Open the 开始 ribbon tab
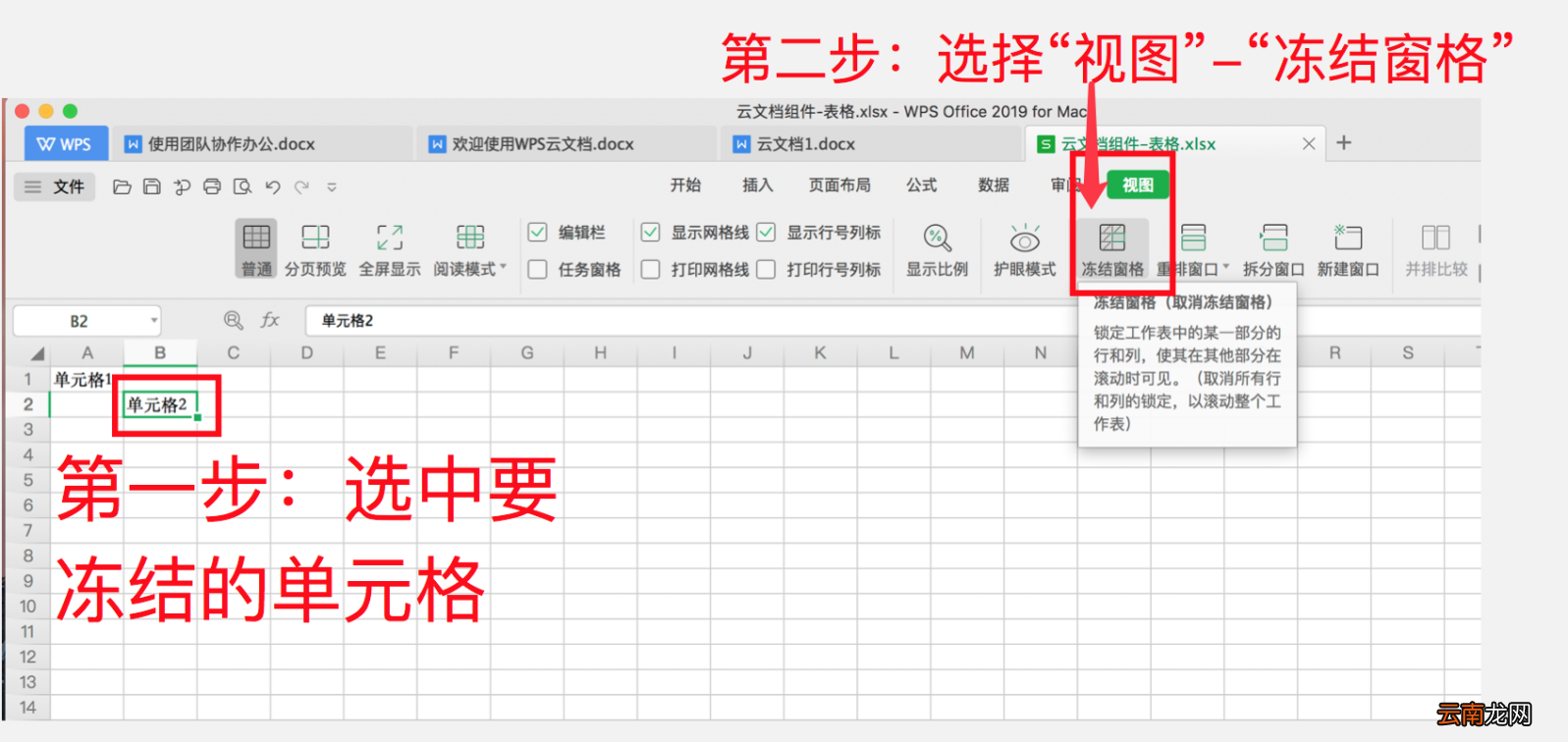The height and width of the screenshot is (742, 1568). tap(685, 185)
